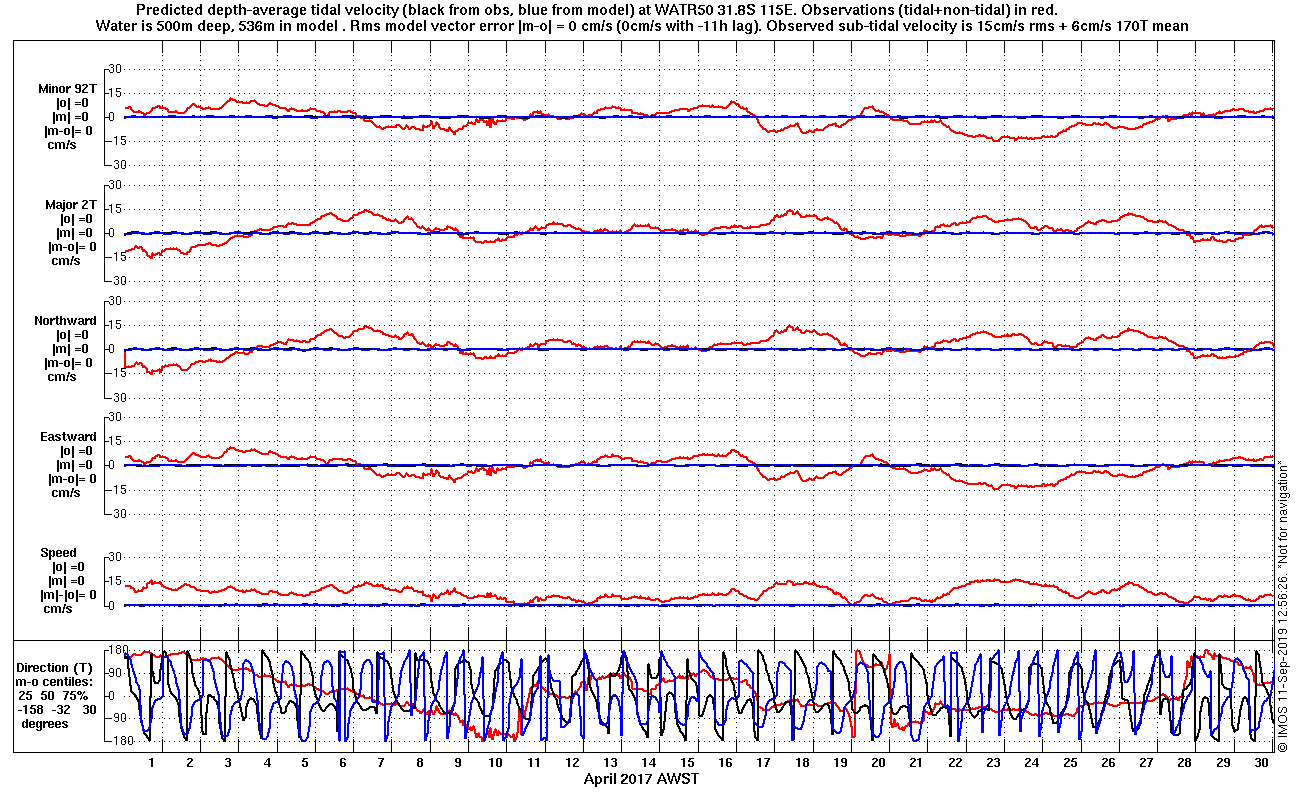Click the '|m|-|o|= 0' text under Speed
Screen dimensions: 1300x800
[x=67, y=594]
